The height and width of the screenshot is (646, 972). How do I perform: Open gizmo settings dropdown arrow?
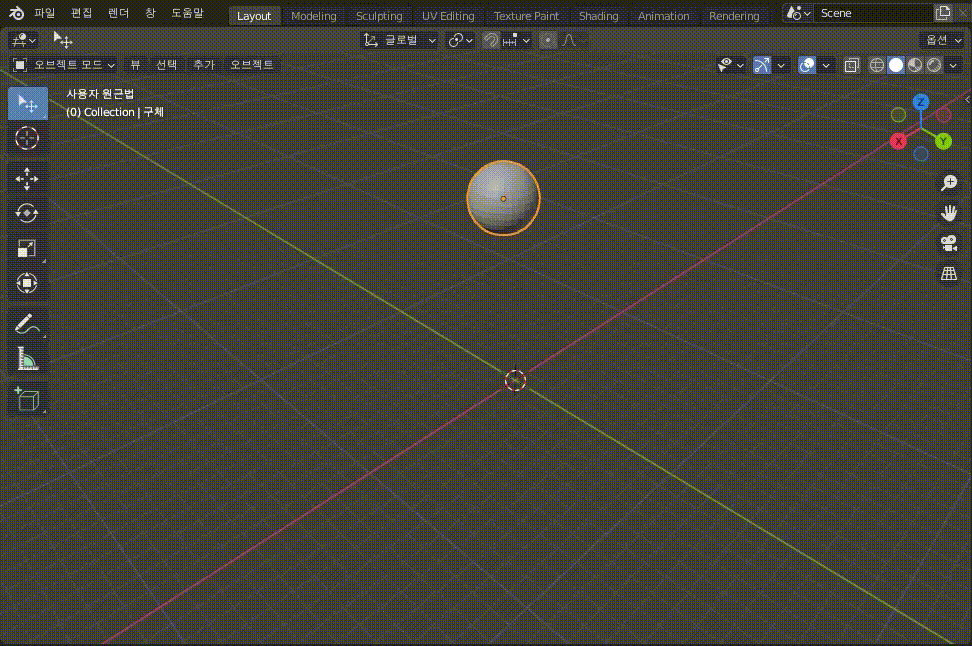coord(781,65)
